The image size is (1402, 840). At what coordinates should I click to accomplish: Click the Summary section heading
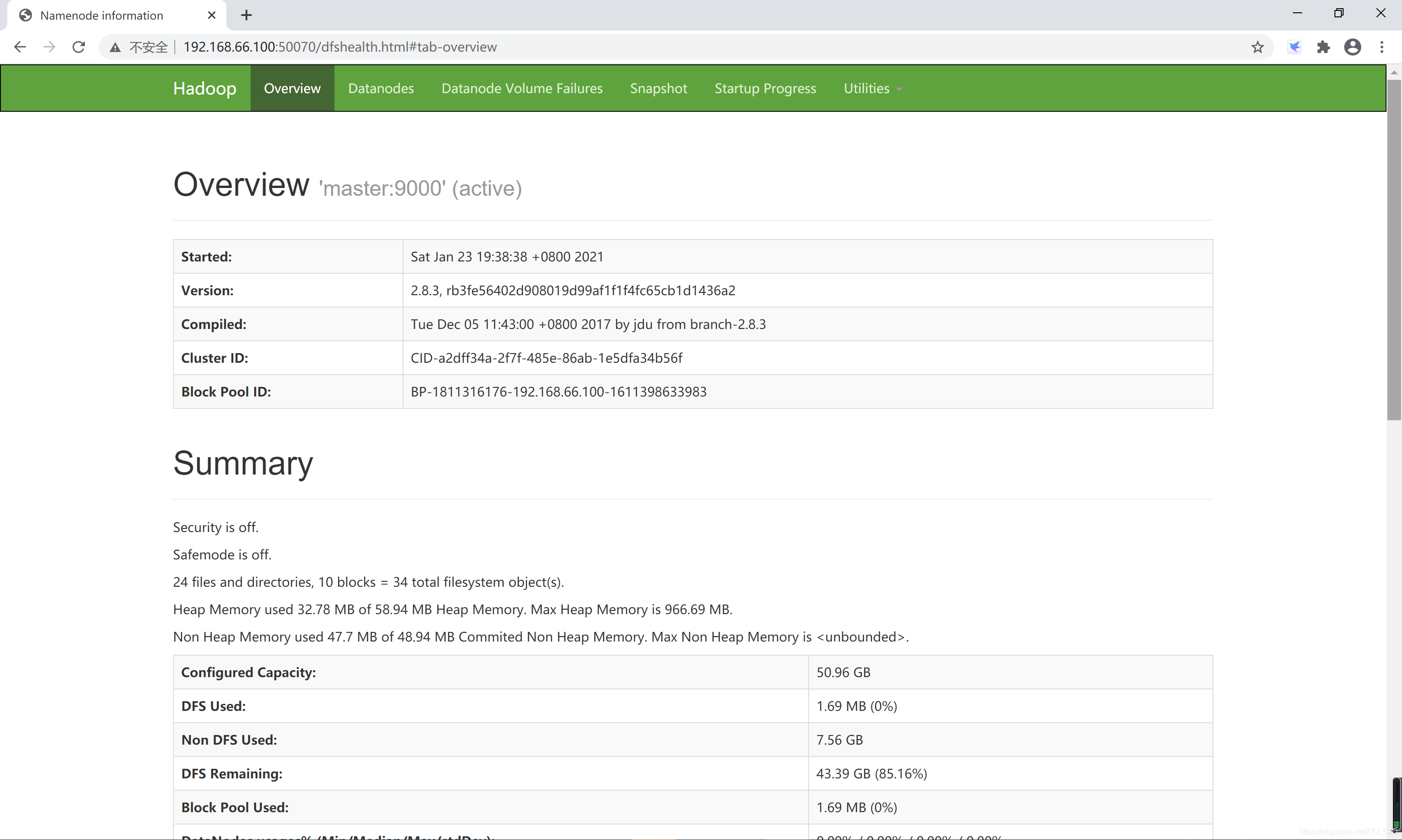click(x=243, y=463)
